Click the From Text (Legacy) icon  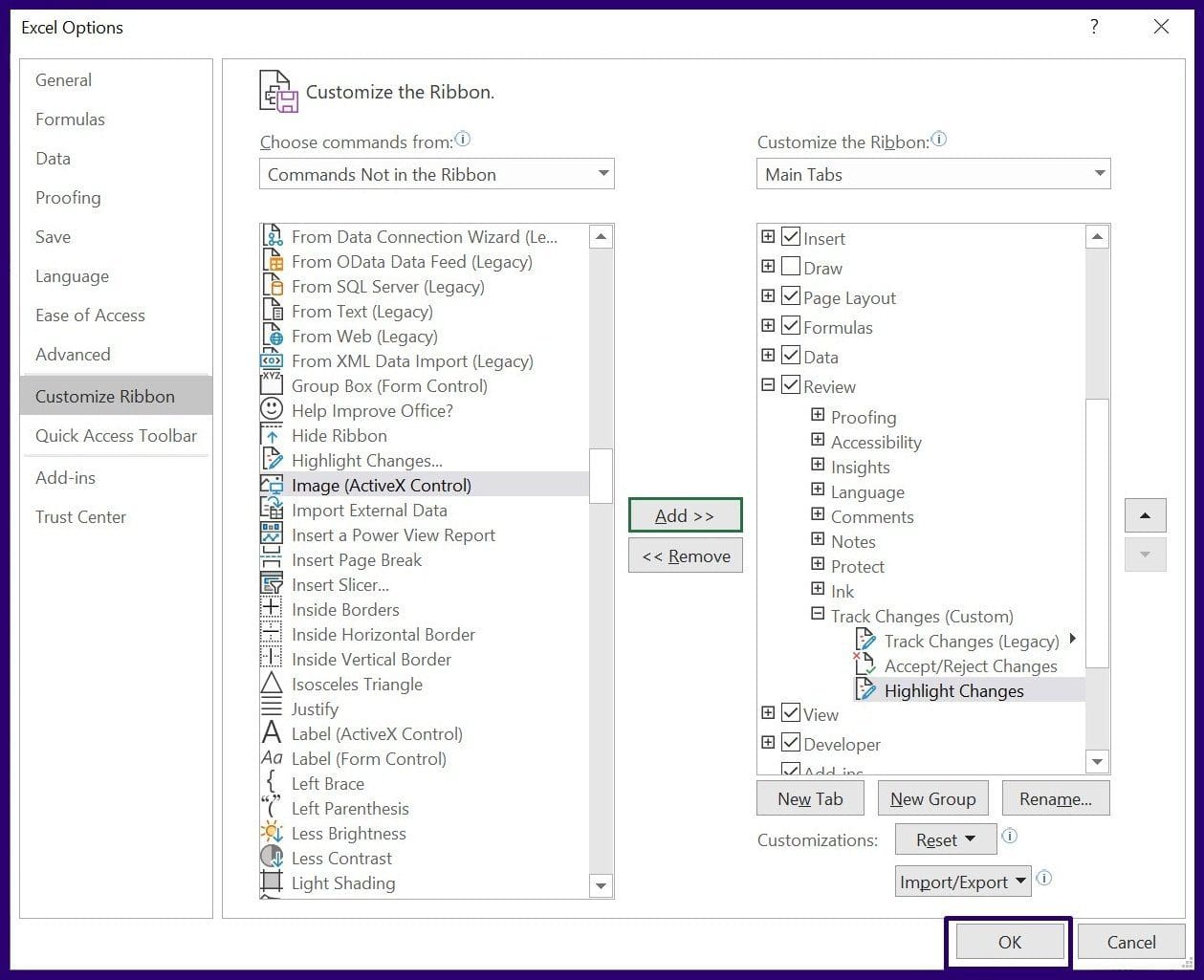pos(272,312)
